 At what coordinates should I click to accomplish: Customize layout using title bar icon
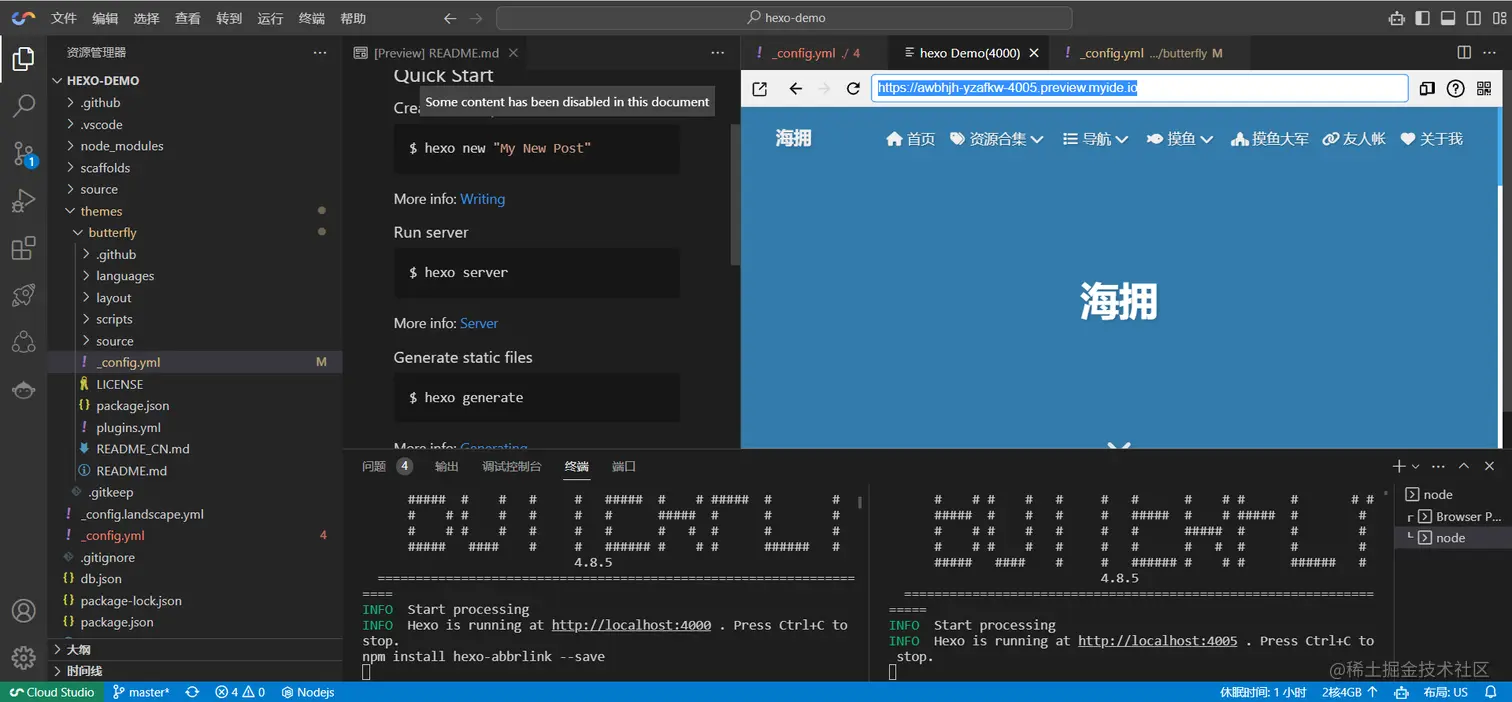1498,18
